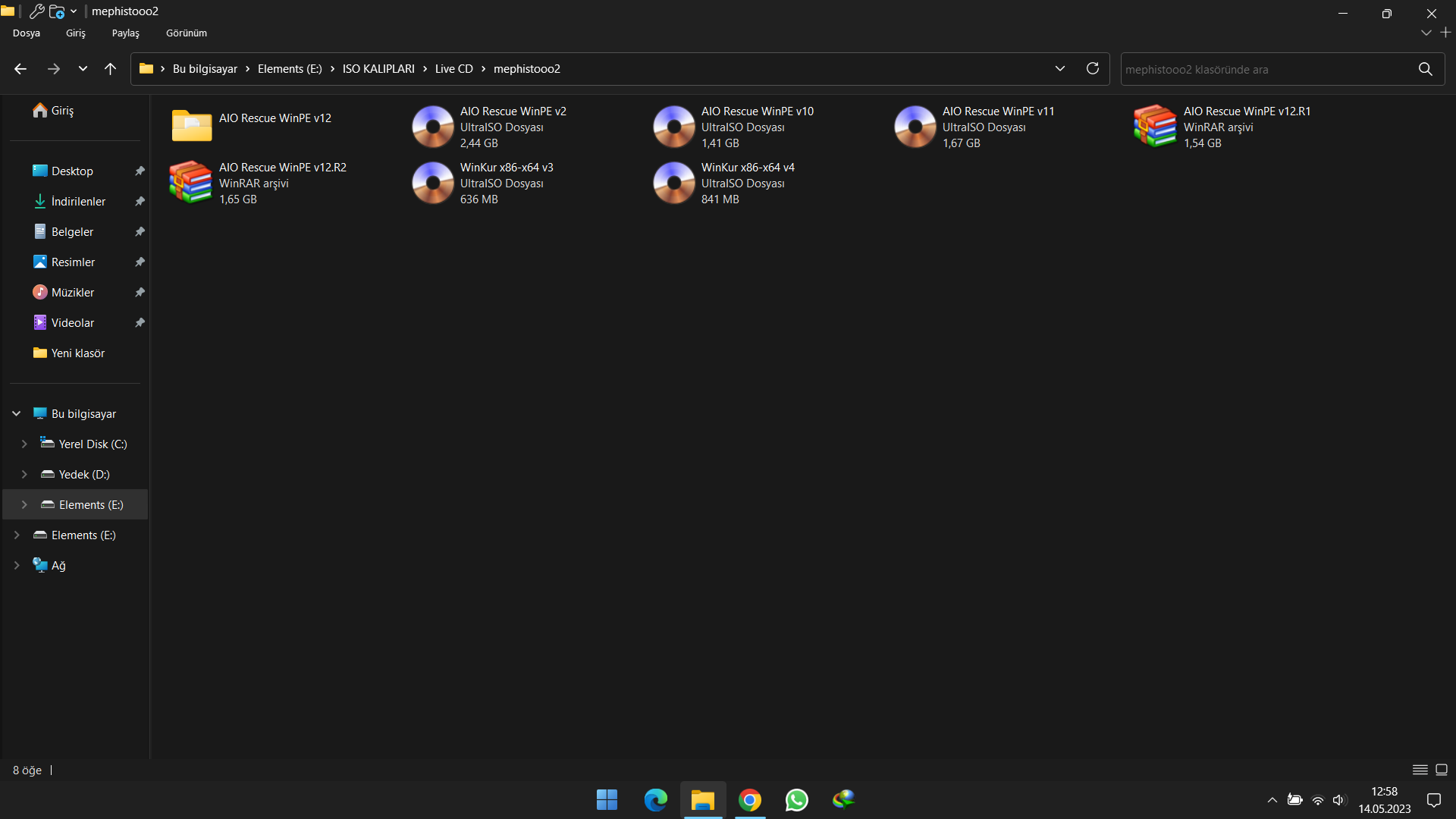Open the Görünüm ribbon tab

click(x=187, y=33)
